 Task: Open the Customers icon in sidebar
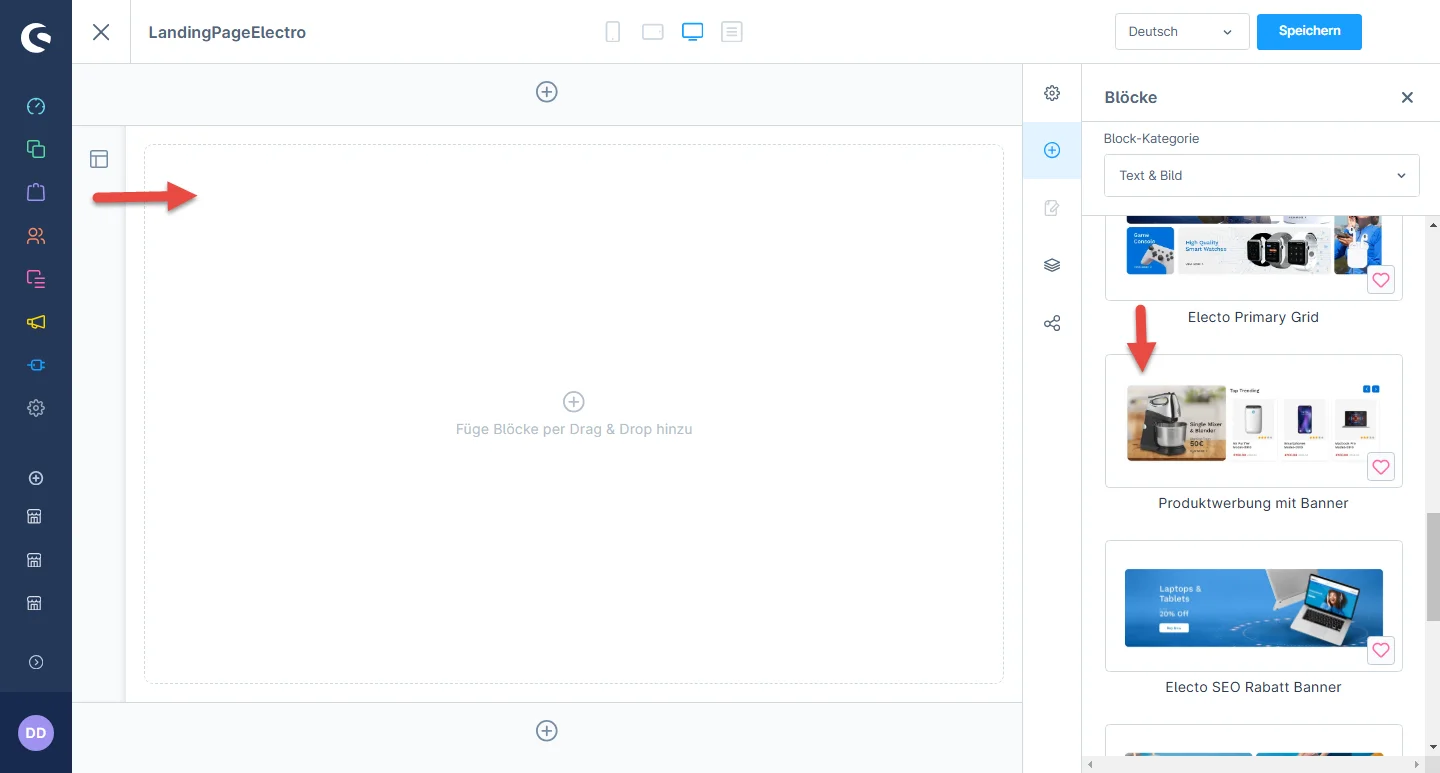36,236
